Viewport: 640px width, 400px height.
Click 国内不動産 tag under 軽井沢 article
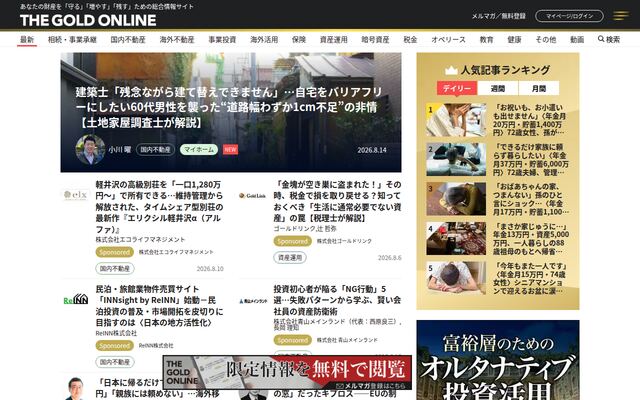tap(115, 269)
